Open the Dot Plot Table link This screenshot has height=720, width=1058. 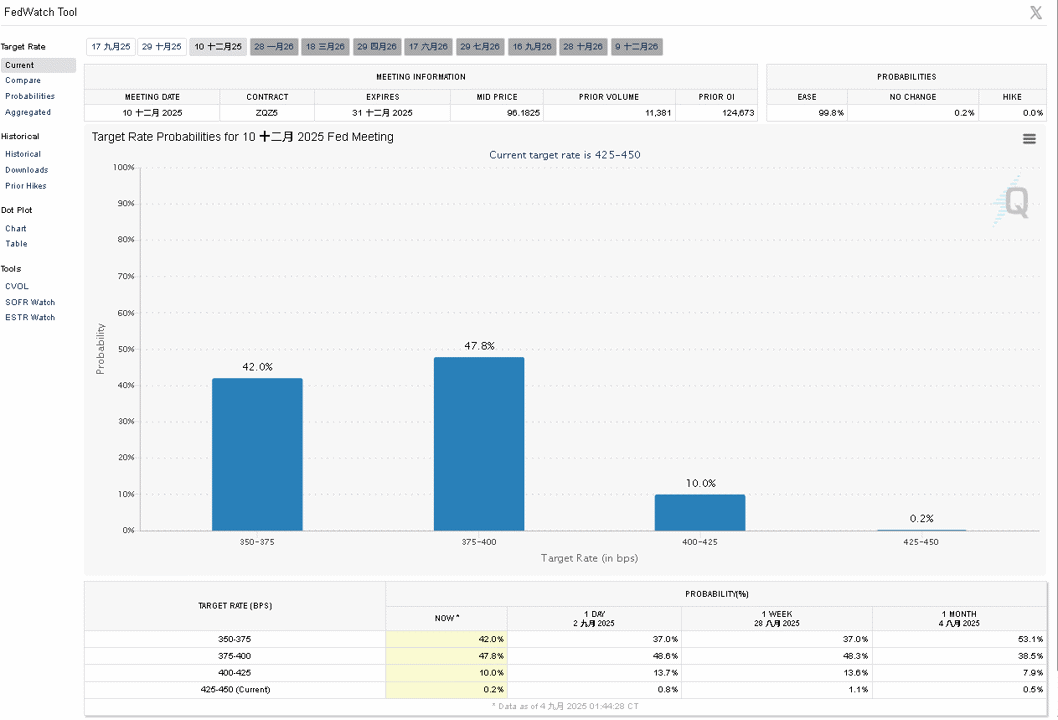pyautogui.click(x=16, y=244)
